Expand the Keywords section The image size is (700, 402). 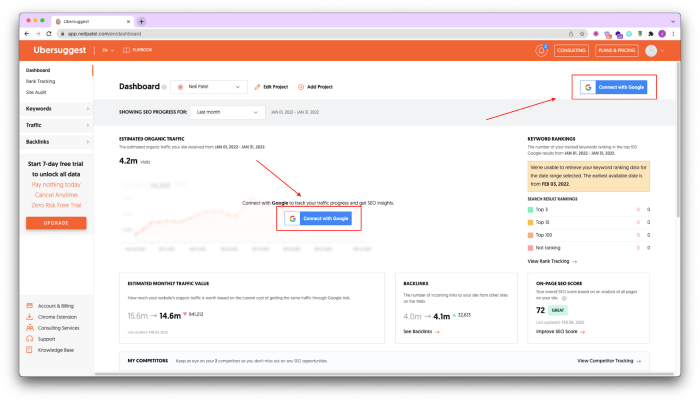pyautogui.click(x=57, y=109)
